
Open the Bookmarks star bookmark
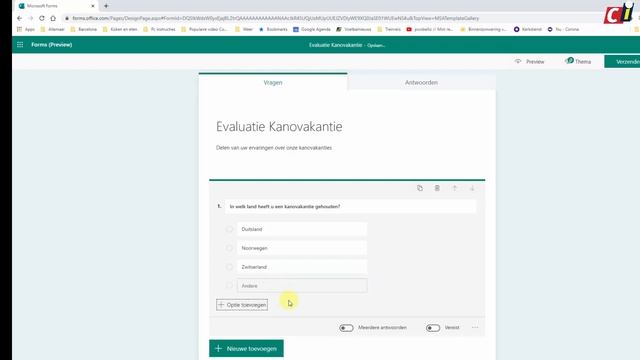click(273, 29)
